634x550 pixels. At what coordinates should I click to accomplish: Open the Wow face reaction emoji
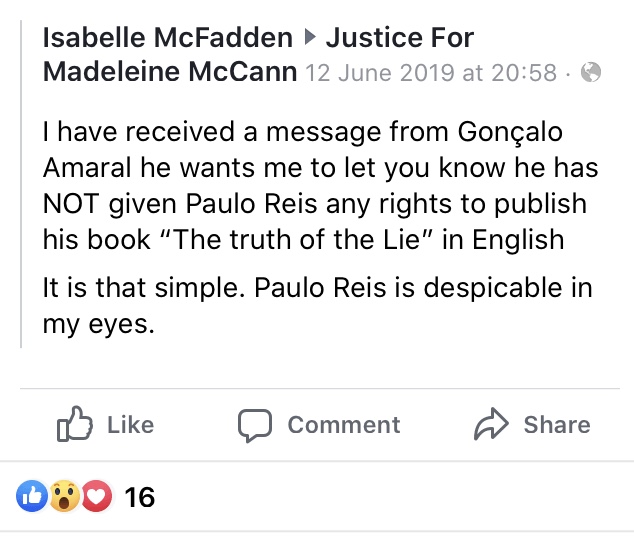click(x=64, y=496)
